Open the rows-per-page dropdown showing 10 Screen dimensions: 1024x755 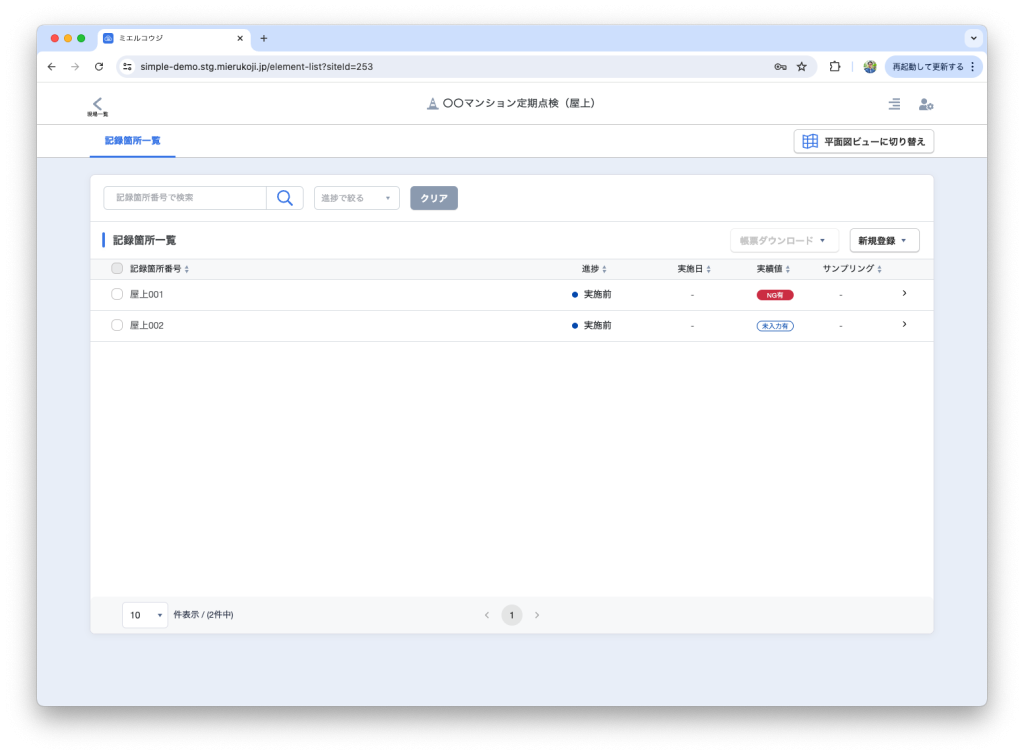point(145,615)
